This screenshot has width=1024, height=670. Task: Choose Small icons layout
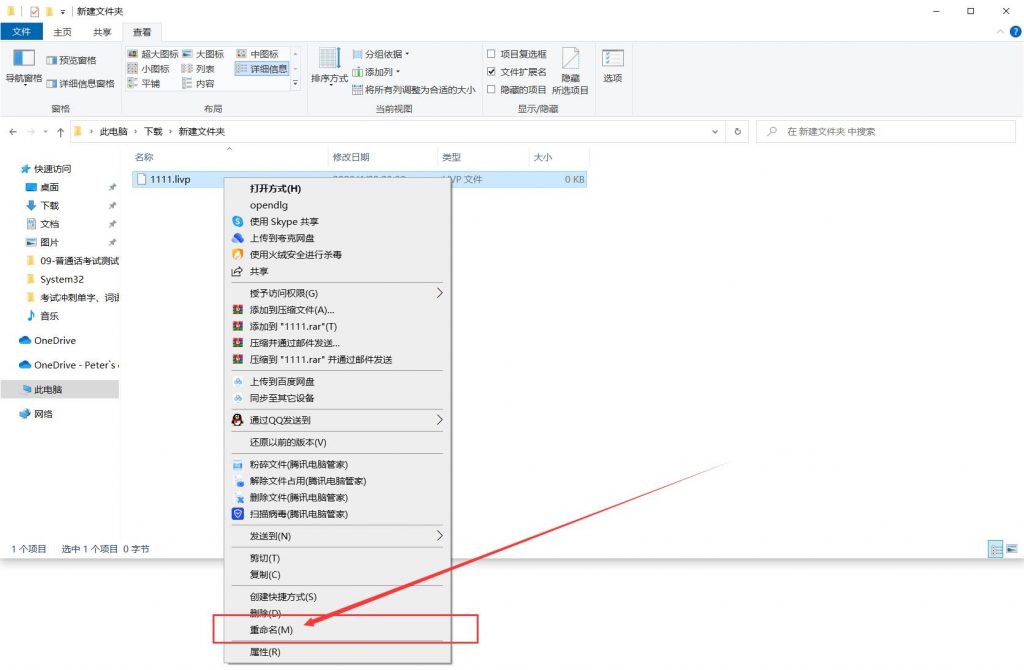(x=148, y=69)
